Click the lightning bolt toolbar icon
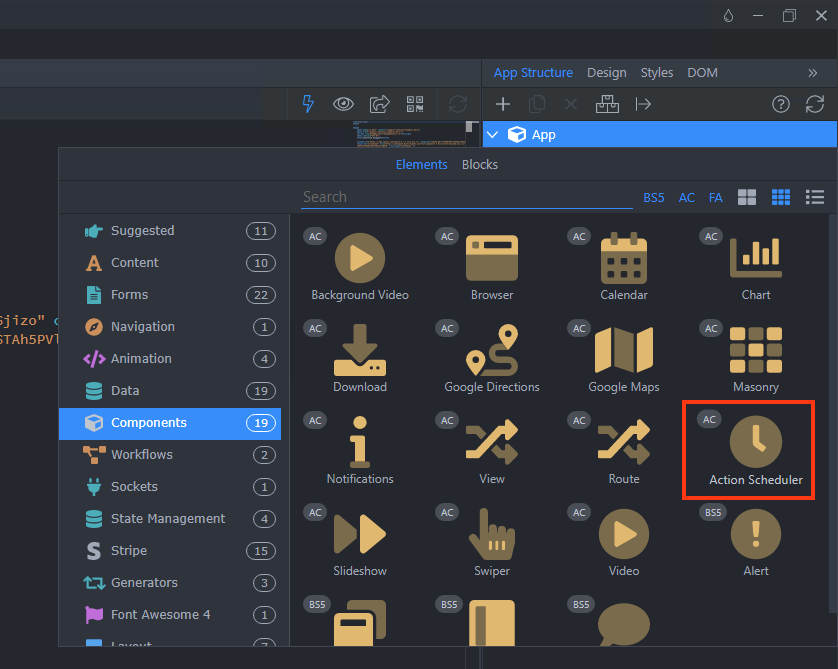 point(308,104)
